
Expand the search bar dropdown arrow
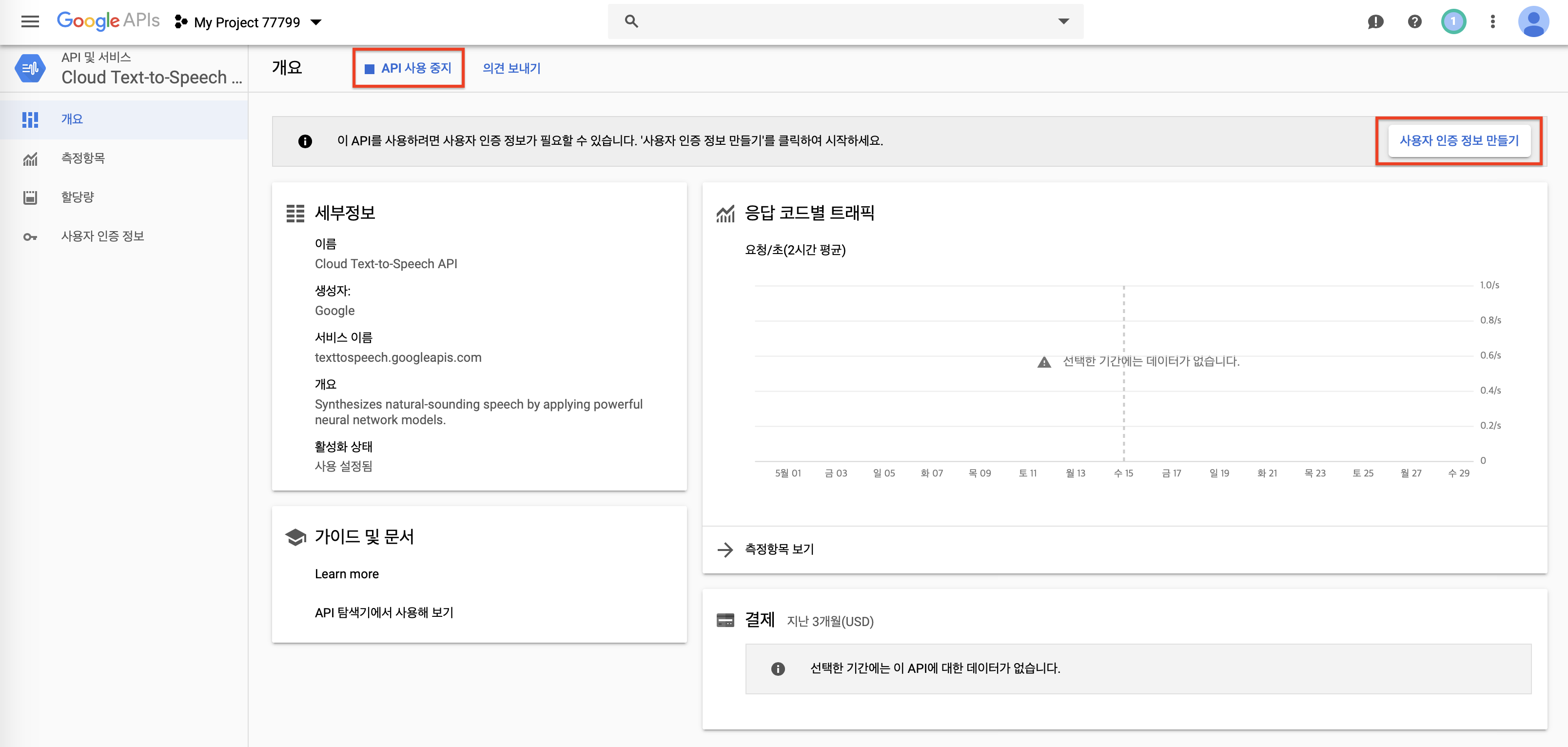(x=1063, y=22)
